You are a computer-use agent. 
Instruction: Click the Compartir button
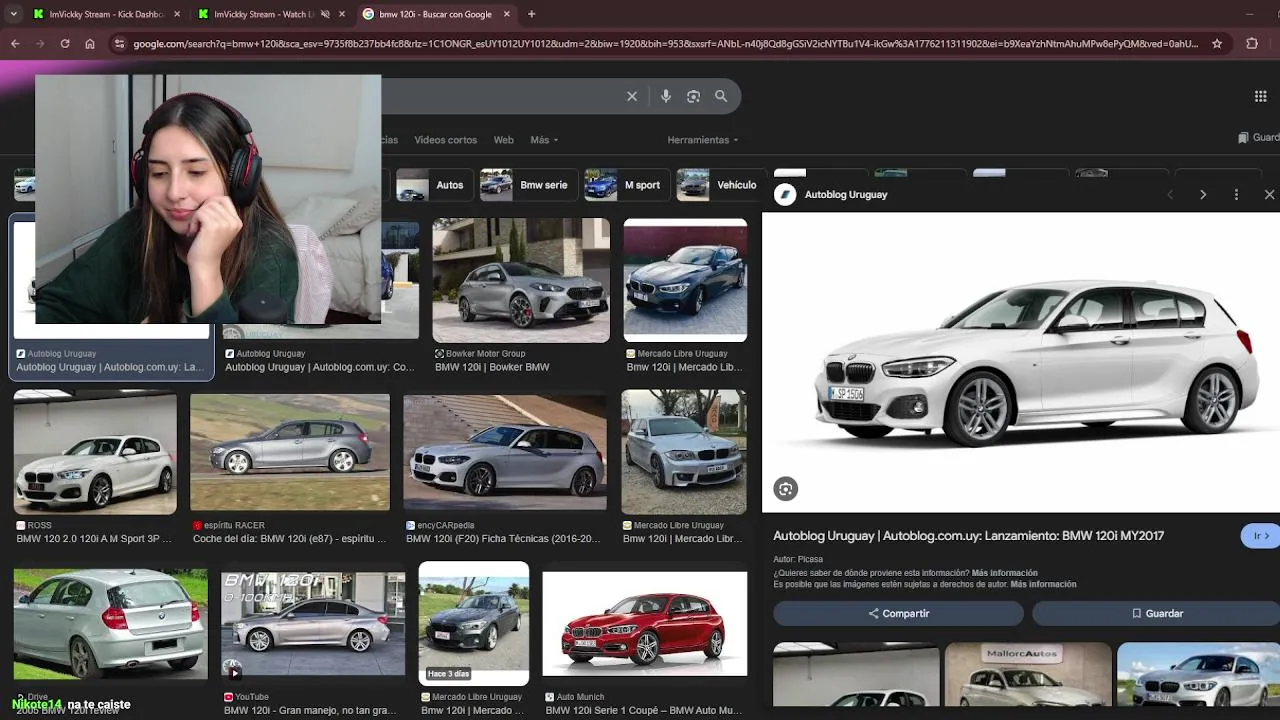(898, 613)
